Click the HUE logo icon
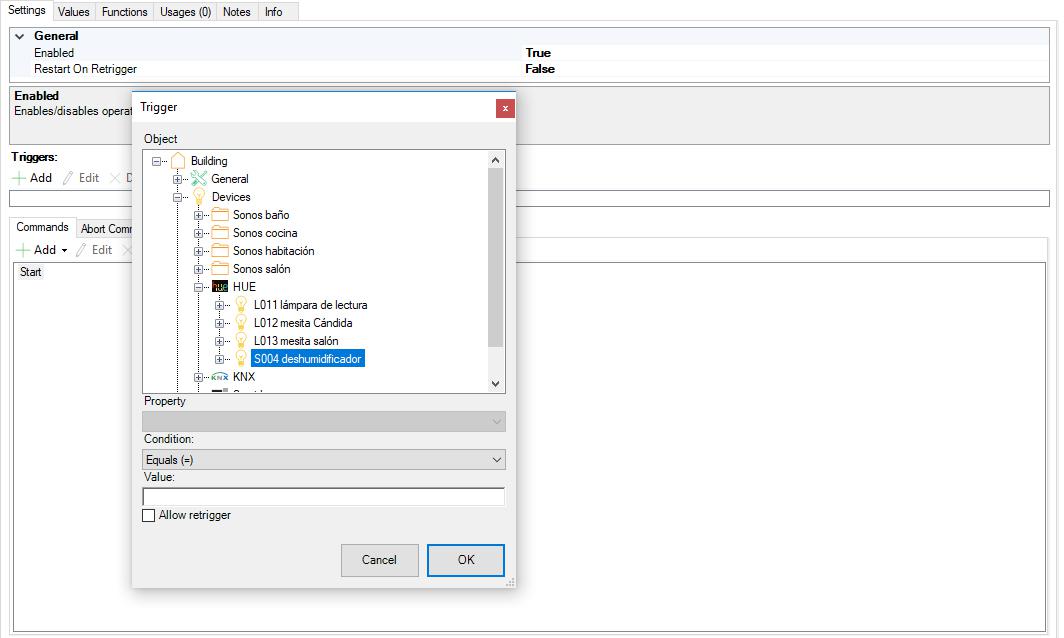Screen dimensions: 1064x638 pyautogui.click(x=220, y=287)
